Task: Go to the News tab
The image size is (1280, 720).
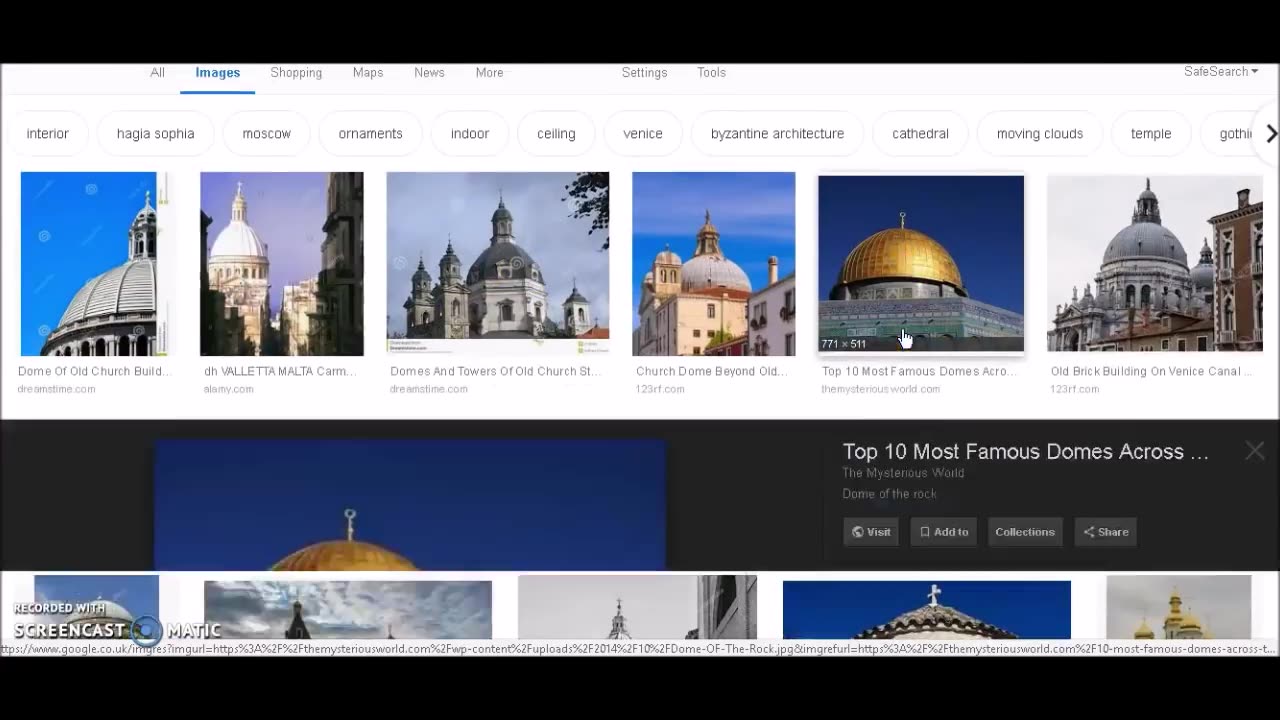Action: 429,73
